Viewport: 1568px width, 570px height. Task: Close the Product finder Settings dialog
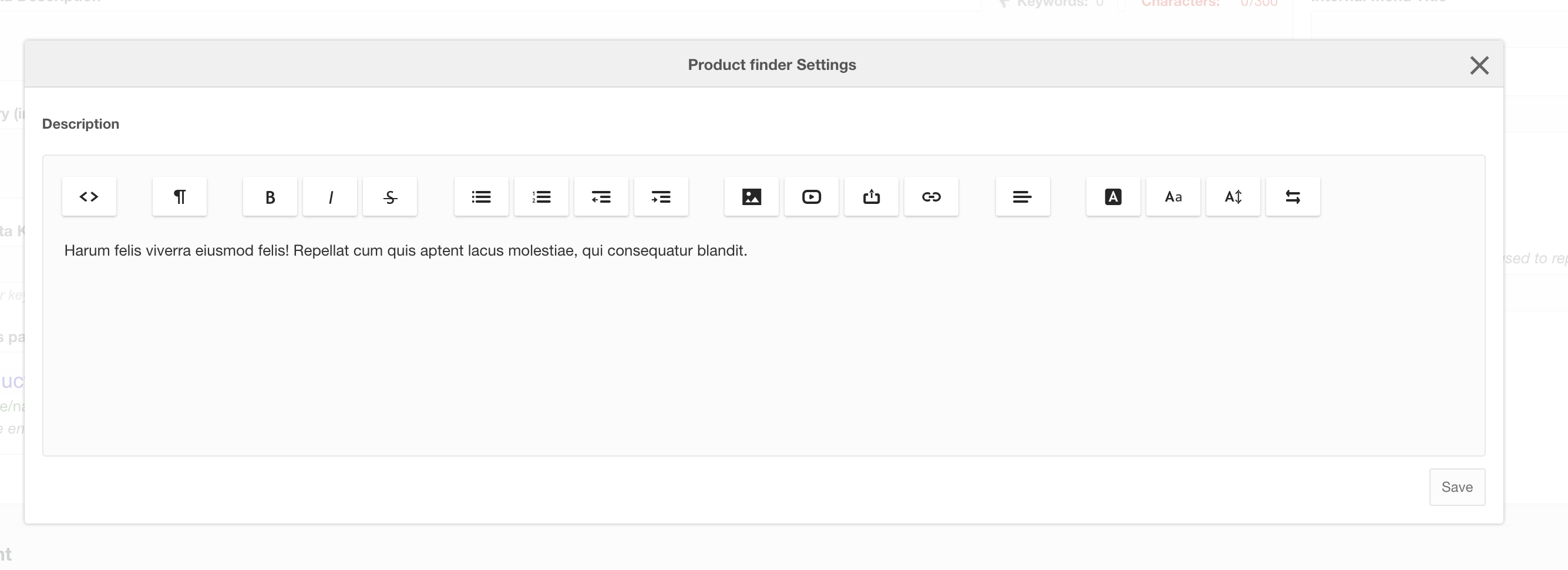[x=1479, y=65]
